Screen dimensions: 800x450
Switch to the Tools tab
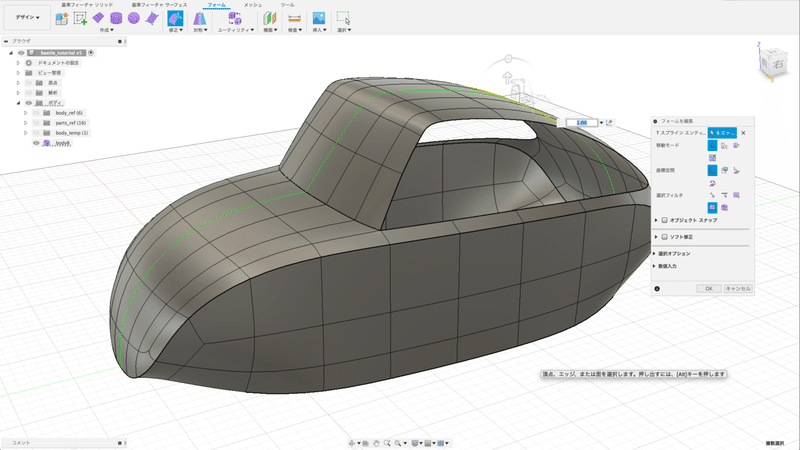click(x=287, y=5)
